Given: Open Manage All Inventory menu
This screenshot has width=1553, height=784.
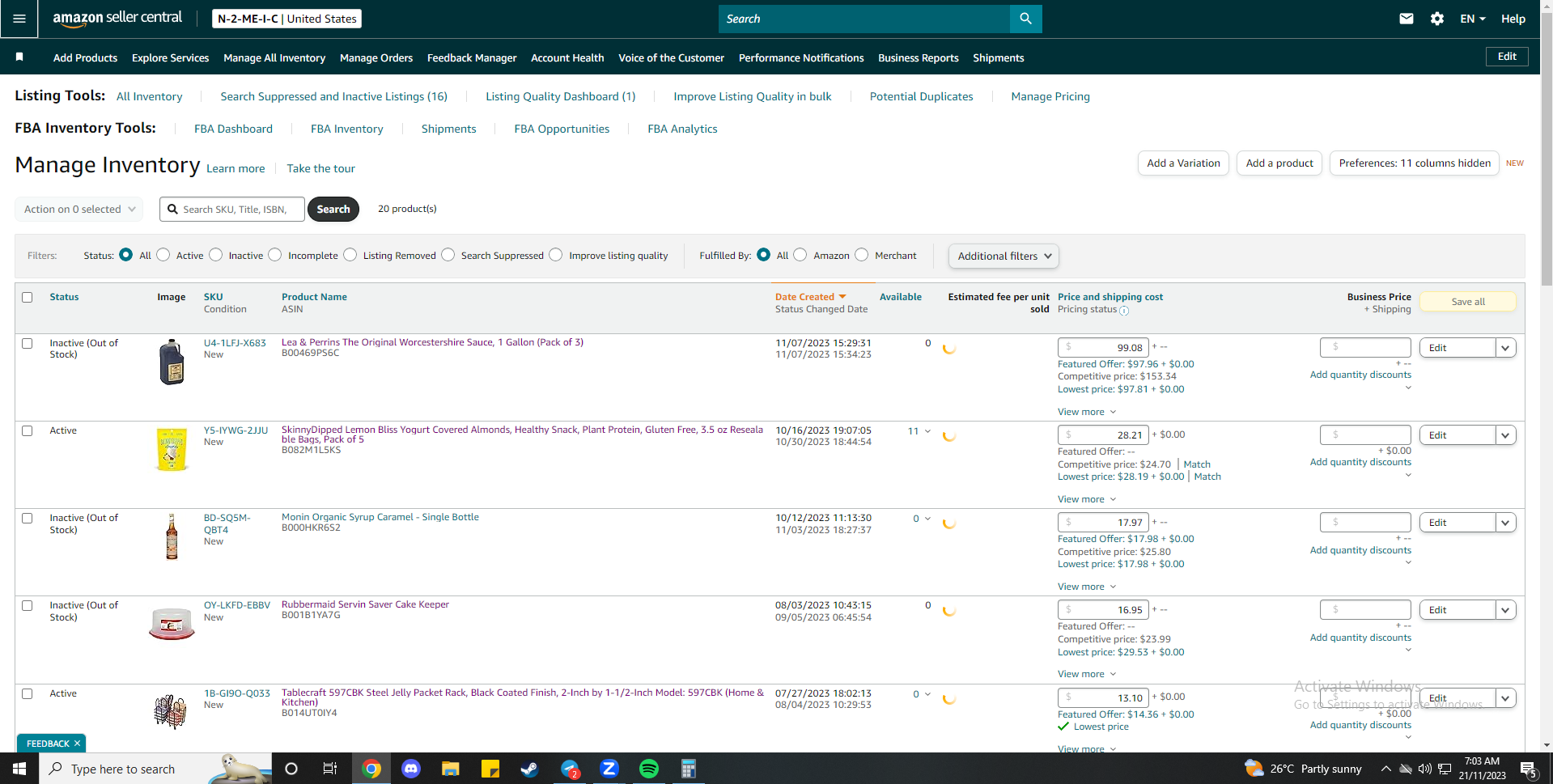Looking at the screenshot, I should (274, 57).
